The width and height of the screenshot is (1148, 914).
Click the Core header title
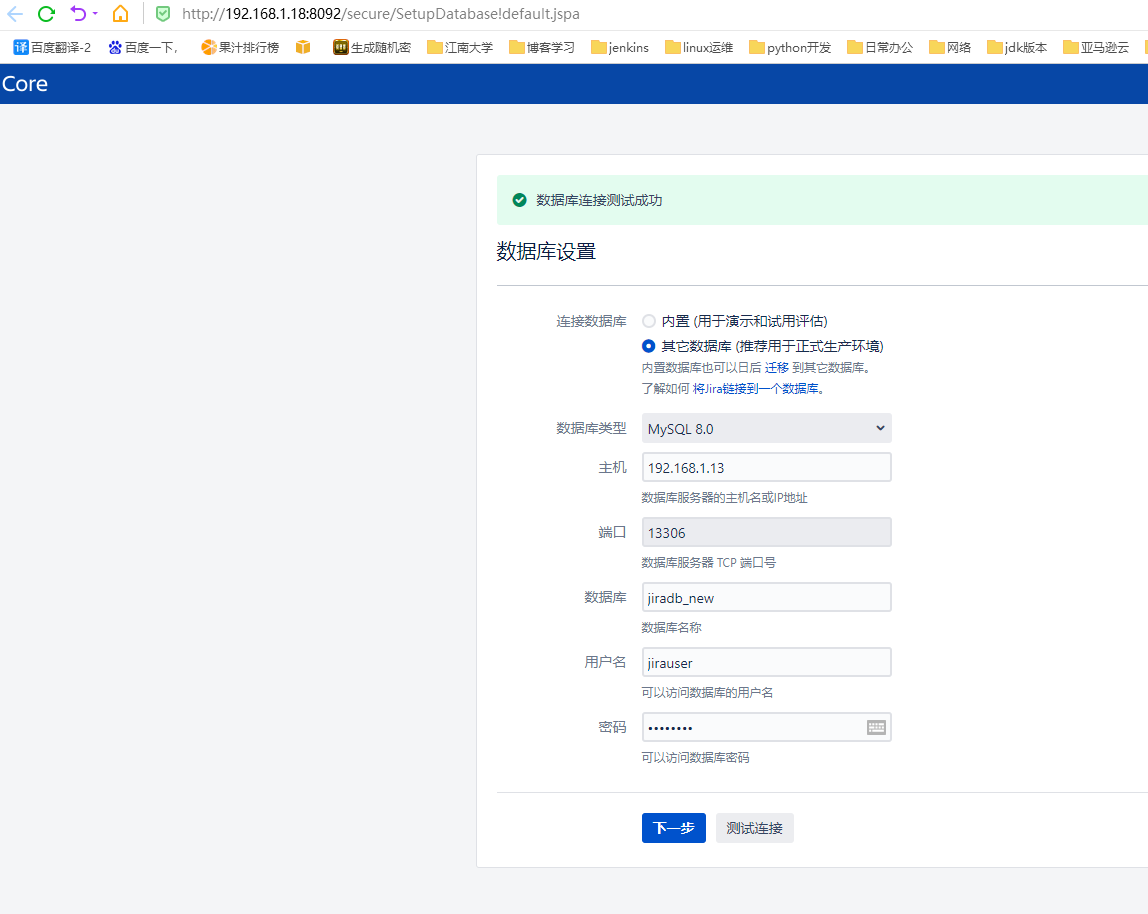coord(25,83)
